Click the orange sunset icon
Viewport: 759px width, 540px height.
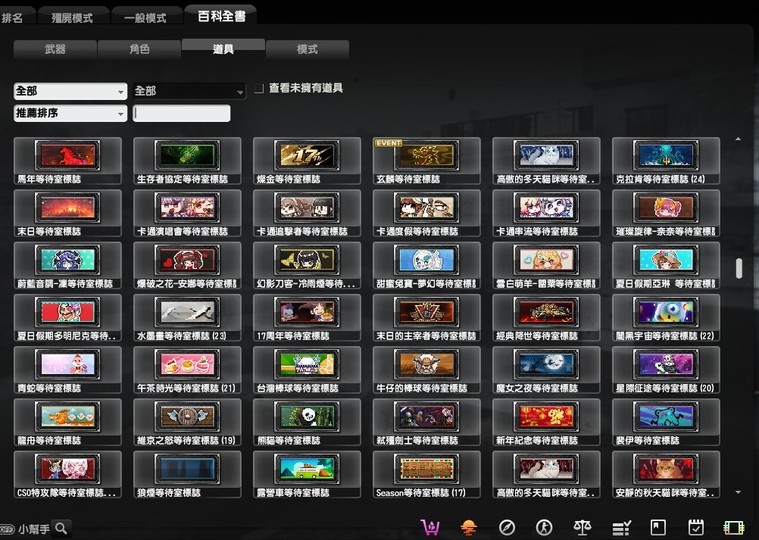pos(468,527)
